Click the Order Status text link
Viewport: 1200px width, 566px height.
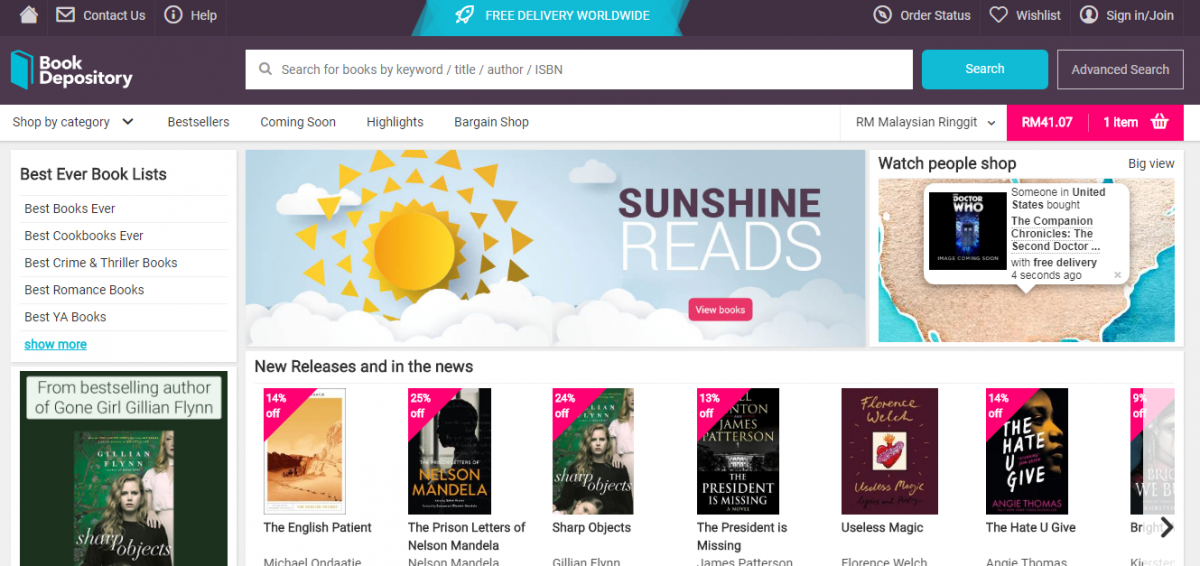935,15
